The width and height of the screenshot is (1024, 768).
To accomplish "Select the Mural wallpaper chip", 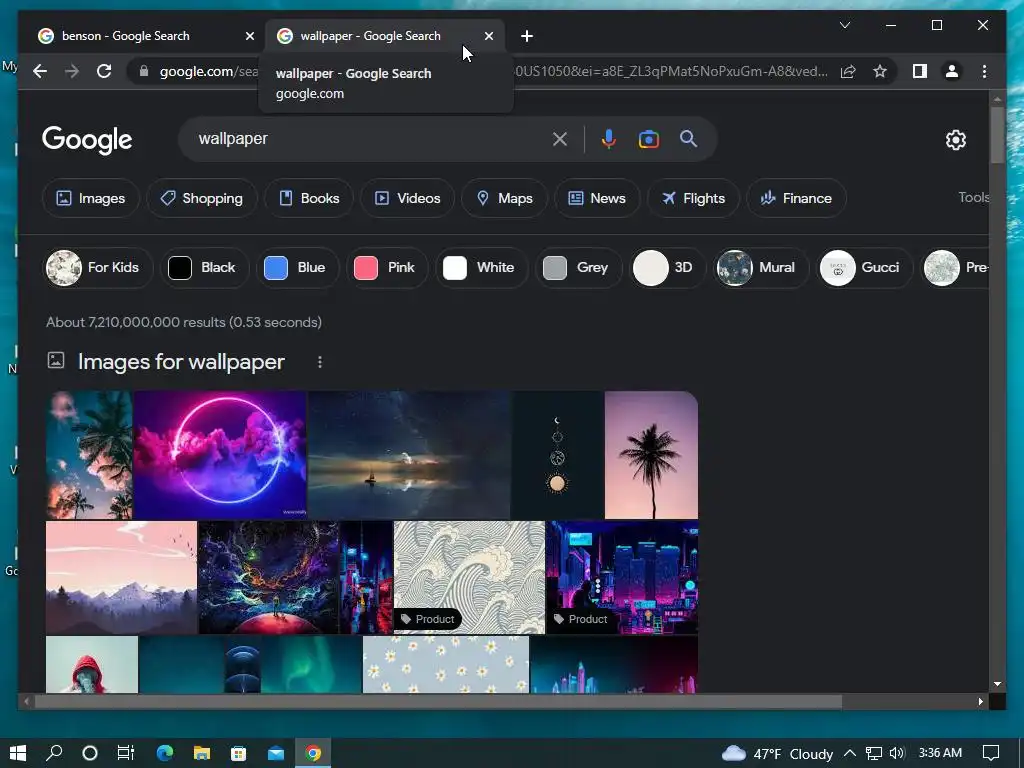I will [x=761, y=268].
